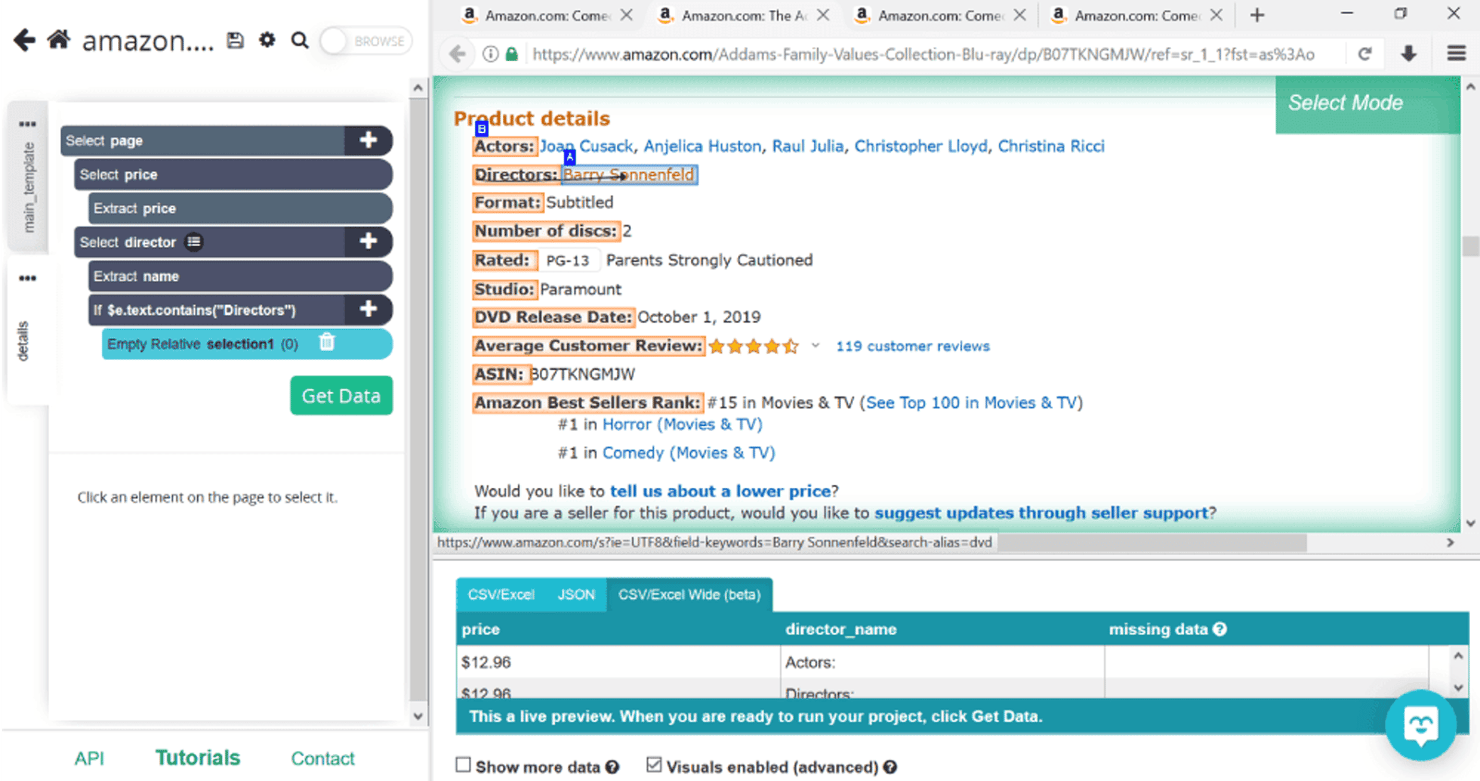1480x781 pixels.
Task: Click Christopher Lloyd actor link
Action: coord(920,146)
